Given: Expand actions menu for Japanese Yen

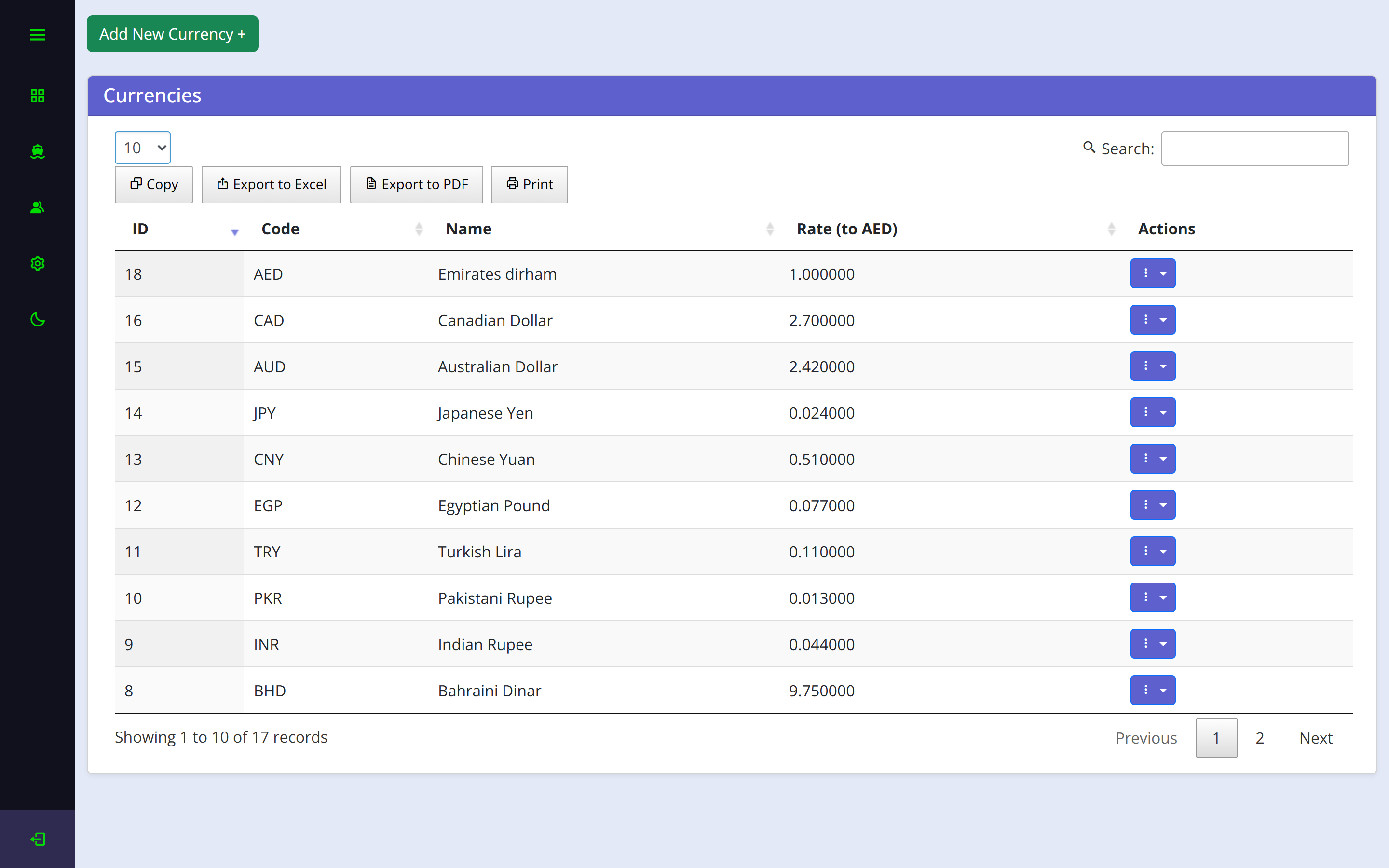Looking at the screenshot, I should (1153, 412).
